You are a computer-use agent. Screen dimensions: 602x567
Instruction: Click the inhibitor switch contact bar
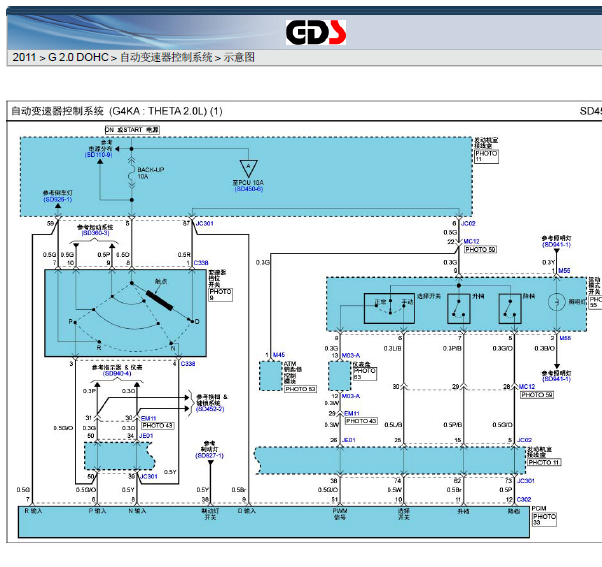(x=159, y=301)
